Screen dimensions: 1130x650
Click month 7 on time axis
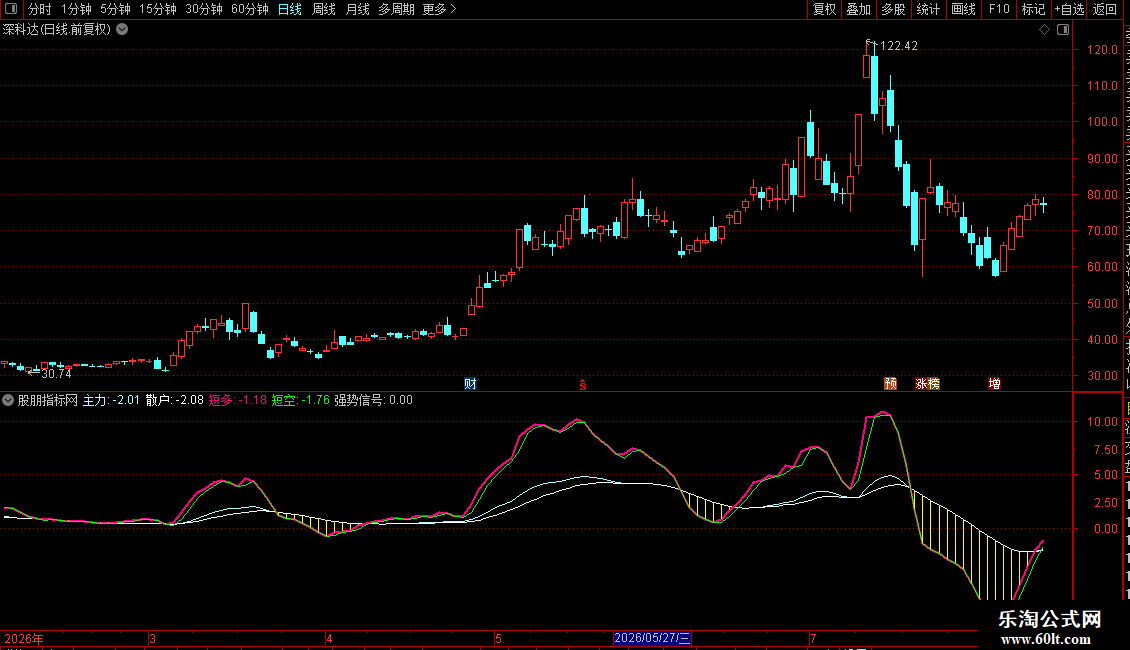coord(813,638)
